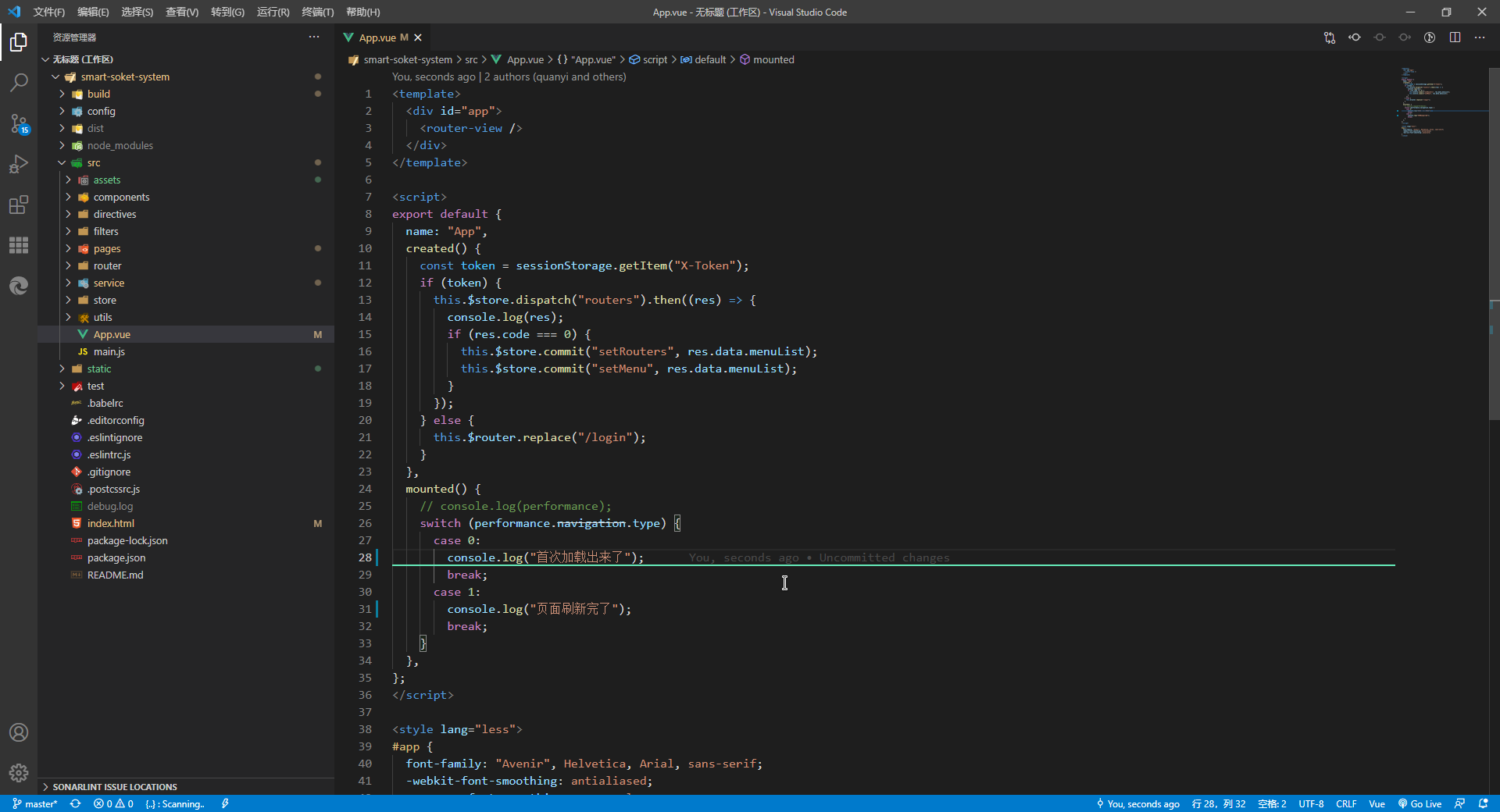
Task: Open the Search view in activity bar
Action: pyautogui.click(x=19, y=83)
